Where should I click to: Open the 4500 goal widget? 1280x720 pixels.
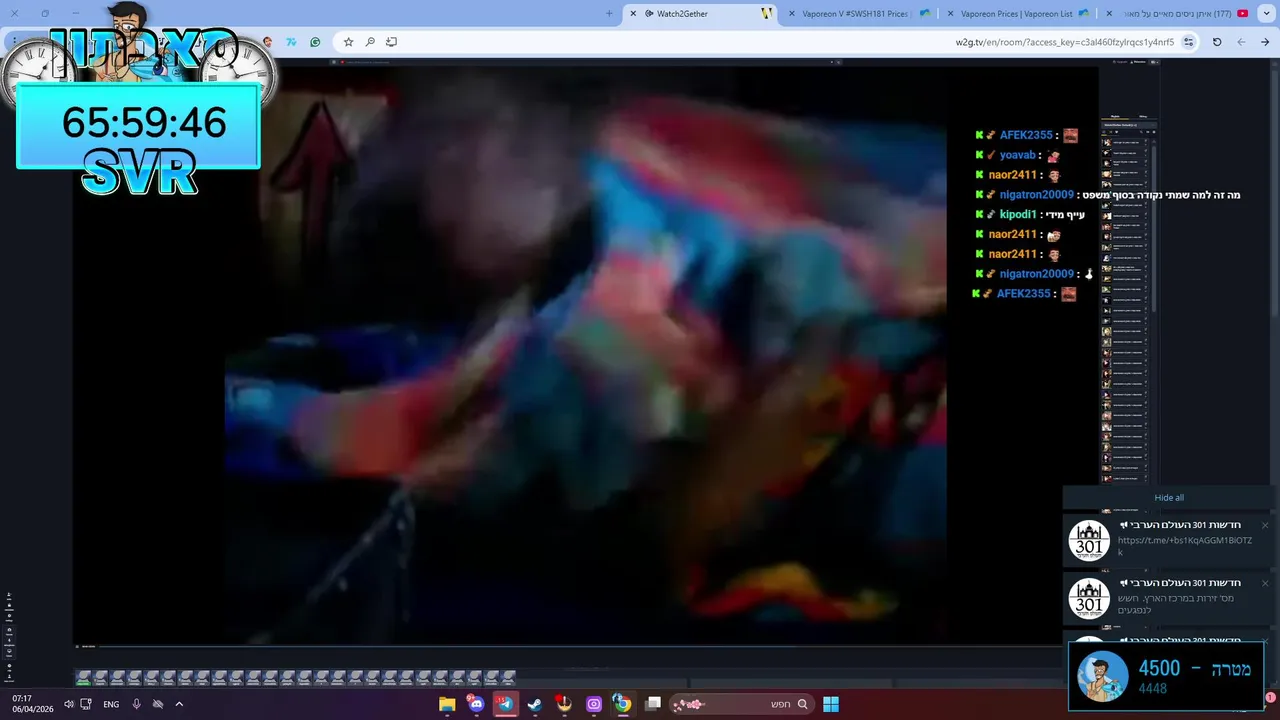coord(1166,677)
